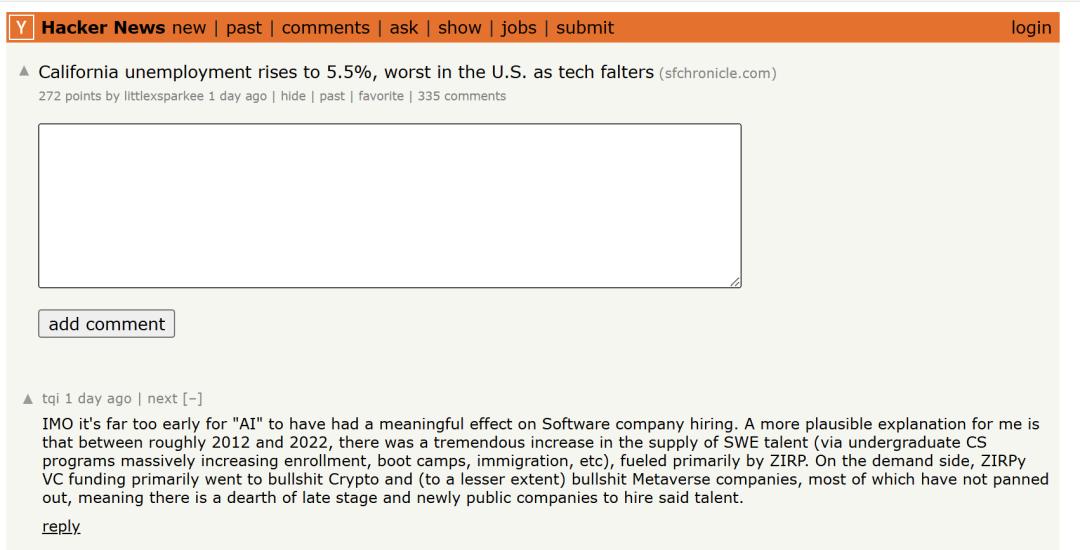
Task: Open the 'new' navigation link
Action: 189,28
